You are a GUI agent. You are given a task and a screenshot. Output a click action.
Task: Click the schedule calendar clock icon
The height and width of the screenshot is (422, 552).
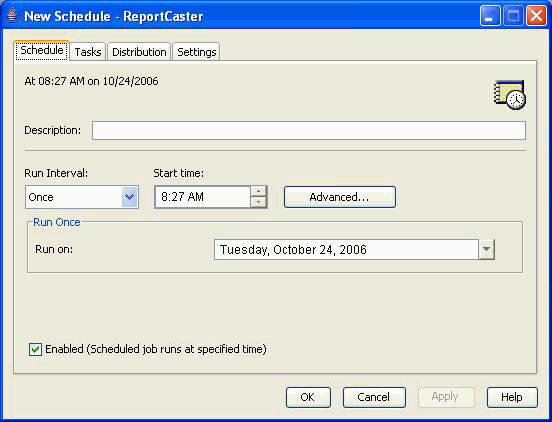coord(510,95)
